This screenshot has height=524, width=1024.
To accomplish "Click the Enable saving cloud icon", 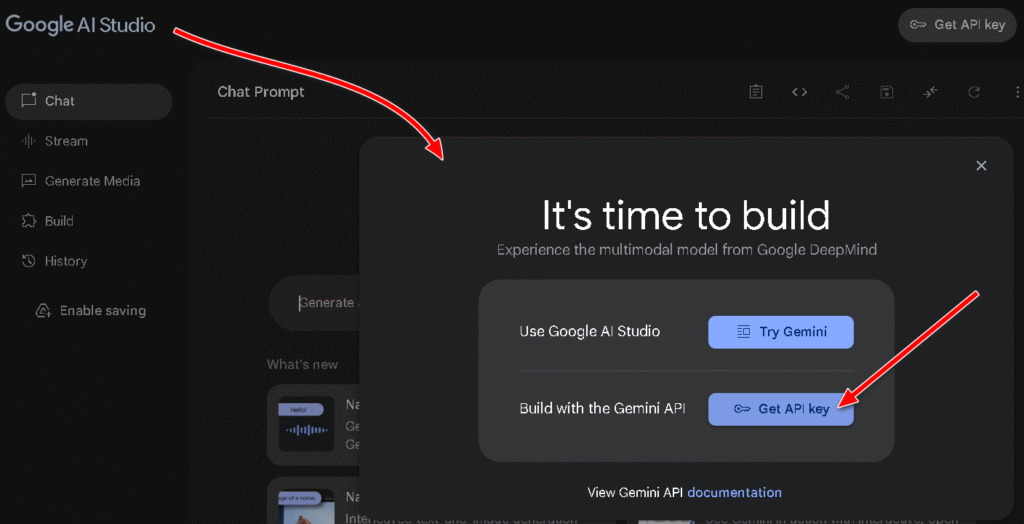I will click(43, 310).
